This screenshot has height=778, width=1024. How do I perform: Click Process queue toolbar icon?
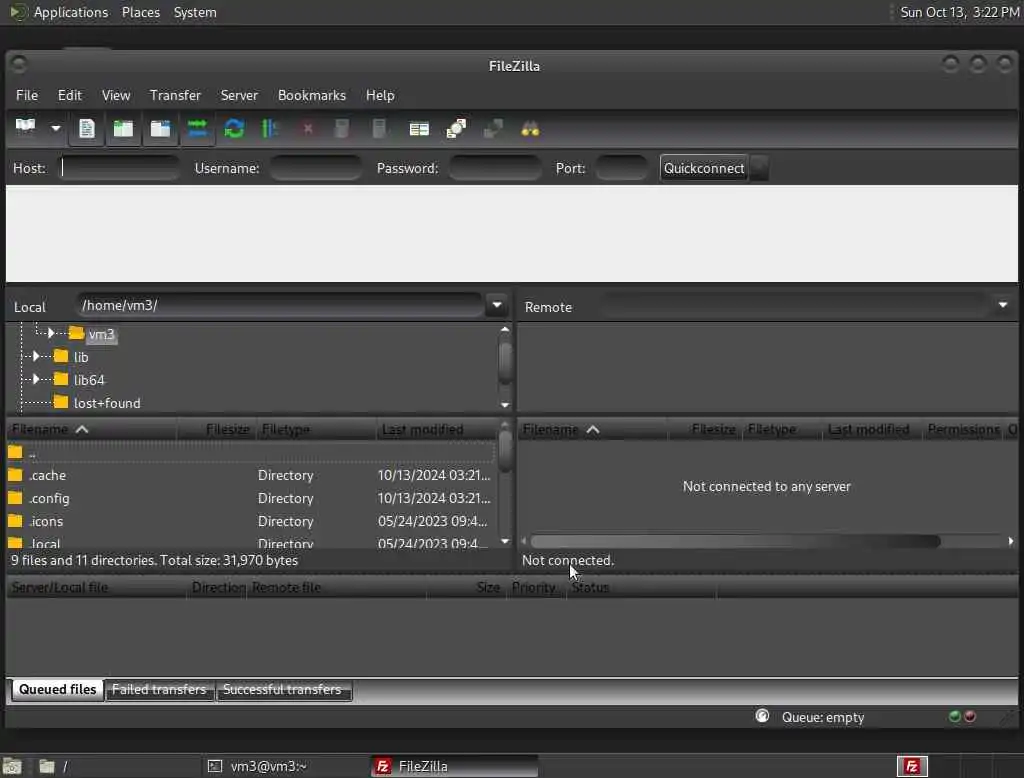270,128
